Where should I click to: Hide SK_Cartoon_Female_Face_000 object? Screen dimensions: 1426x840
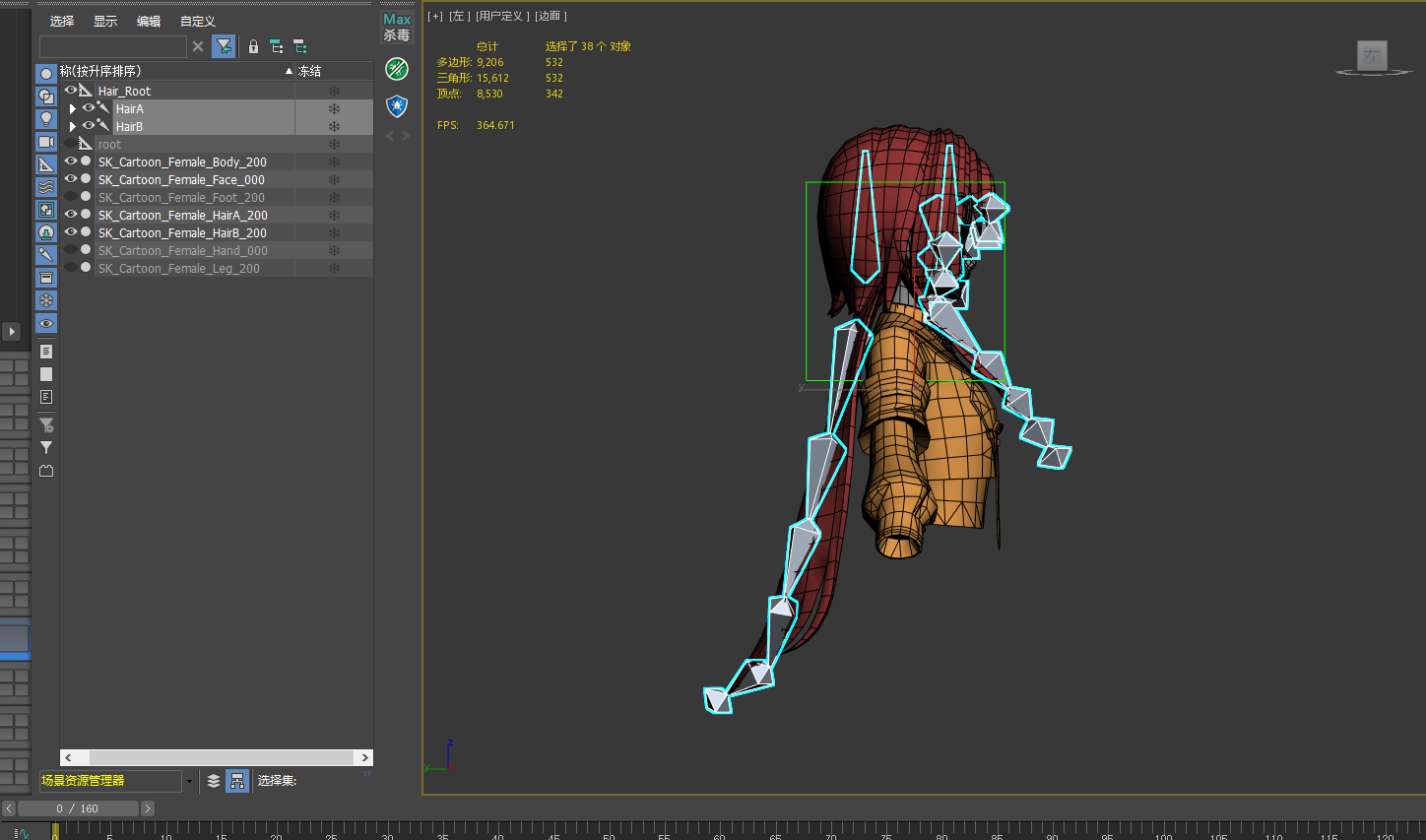coord(71,179)
